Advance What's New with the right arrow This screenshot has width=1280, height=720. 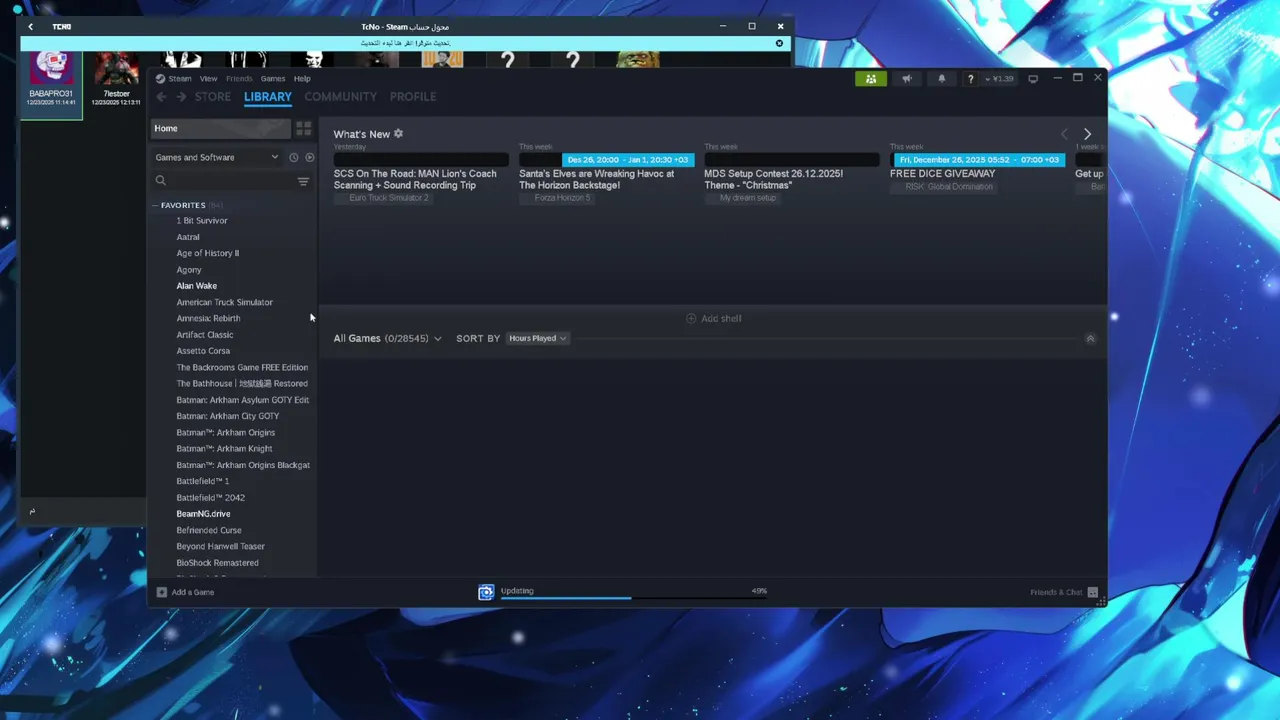click(1087, 134)
